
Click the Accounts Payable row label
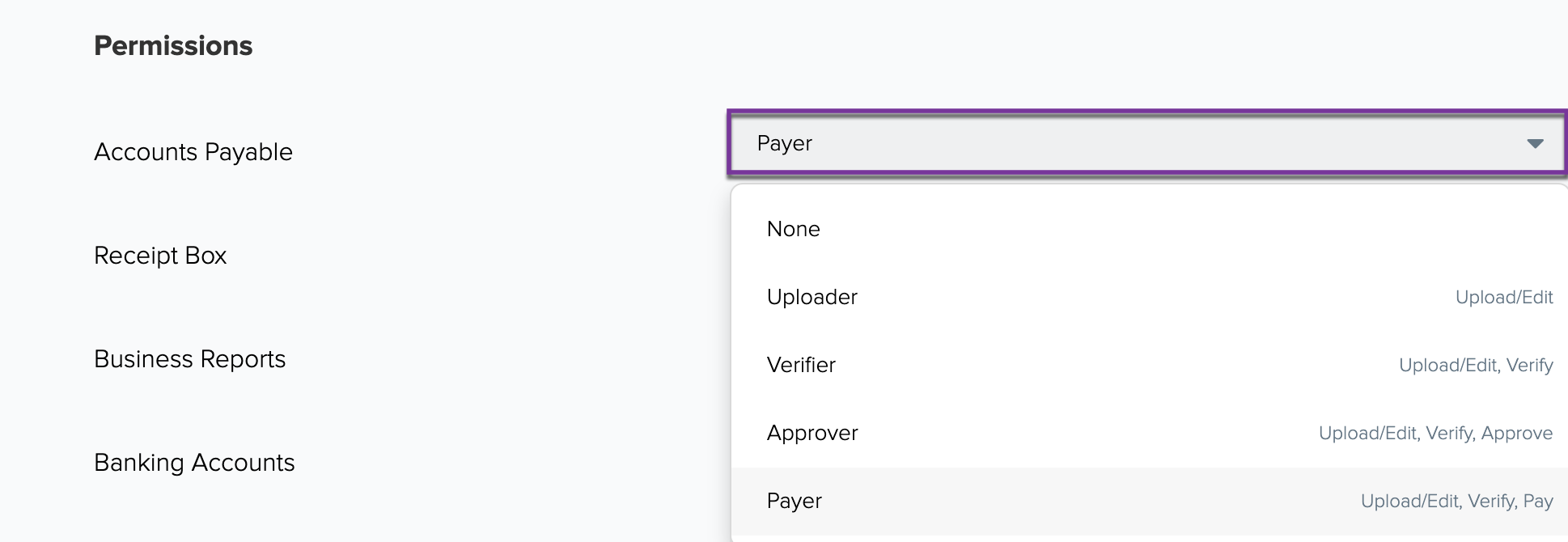point(193,152)
